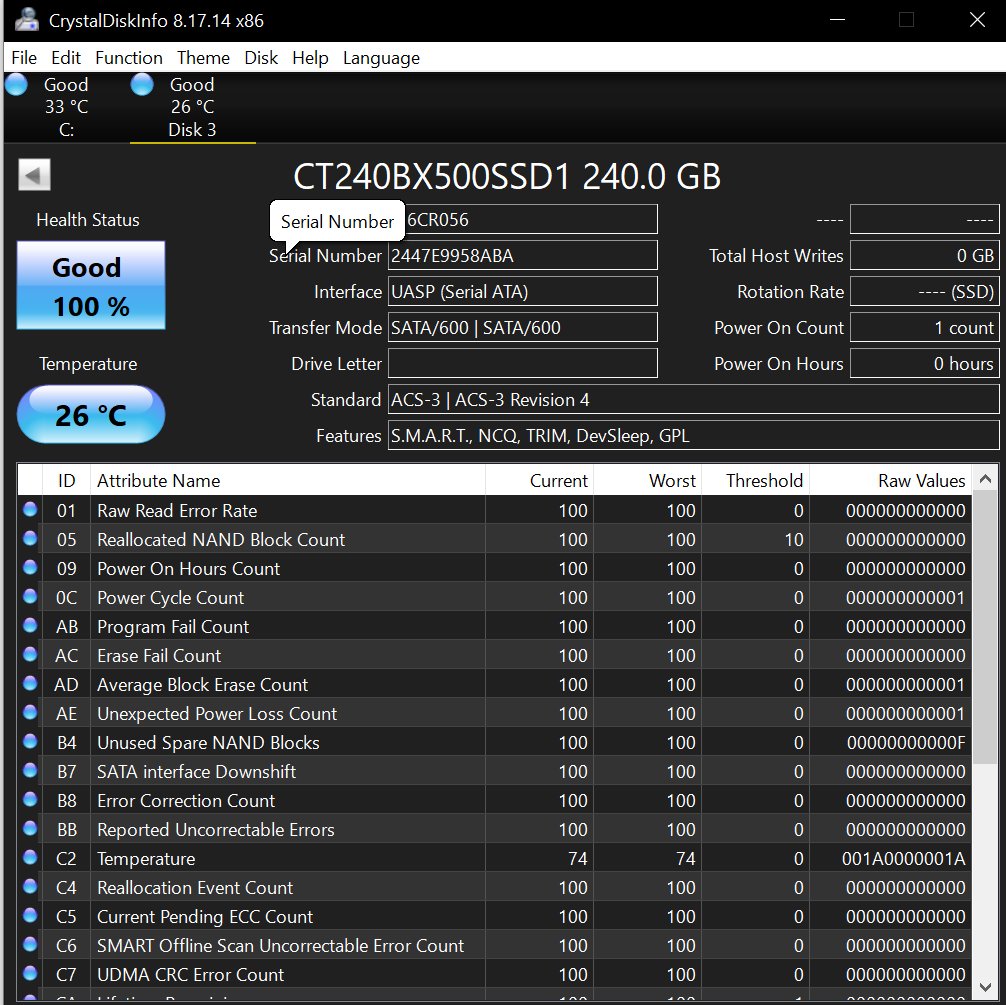Click status dot for SATA interface Downshift

[30, 770]
